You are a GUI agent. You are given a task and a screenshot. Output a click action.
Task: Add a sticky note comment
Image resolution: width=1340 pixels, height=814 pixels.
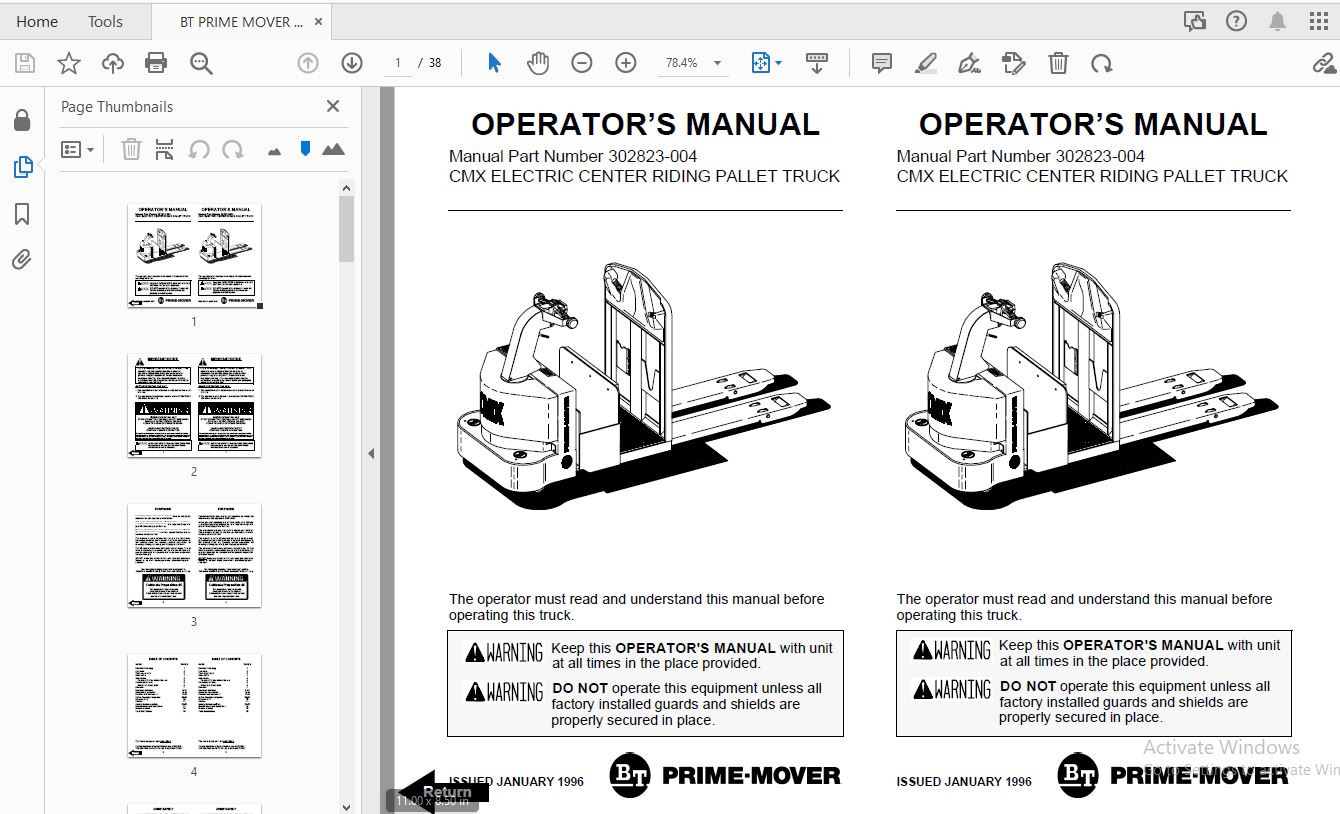pyautogui.click(x=882, y=64)
